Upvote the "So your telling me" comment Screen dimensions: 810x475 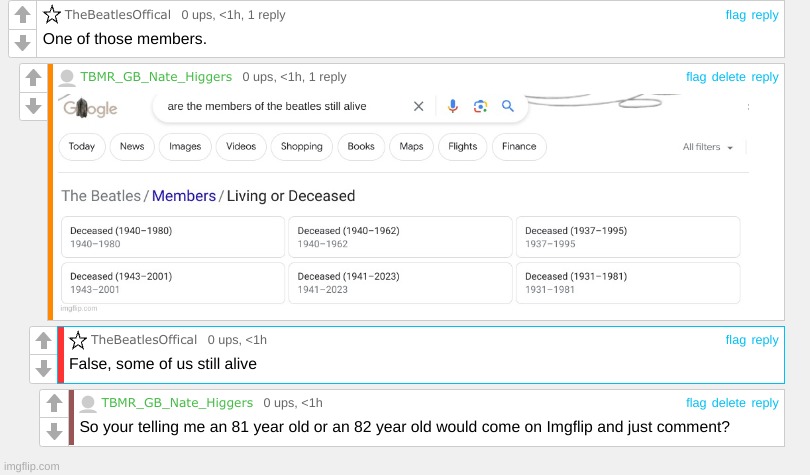pyautogui.click(x=53, y=404)
